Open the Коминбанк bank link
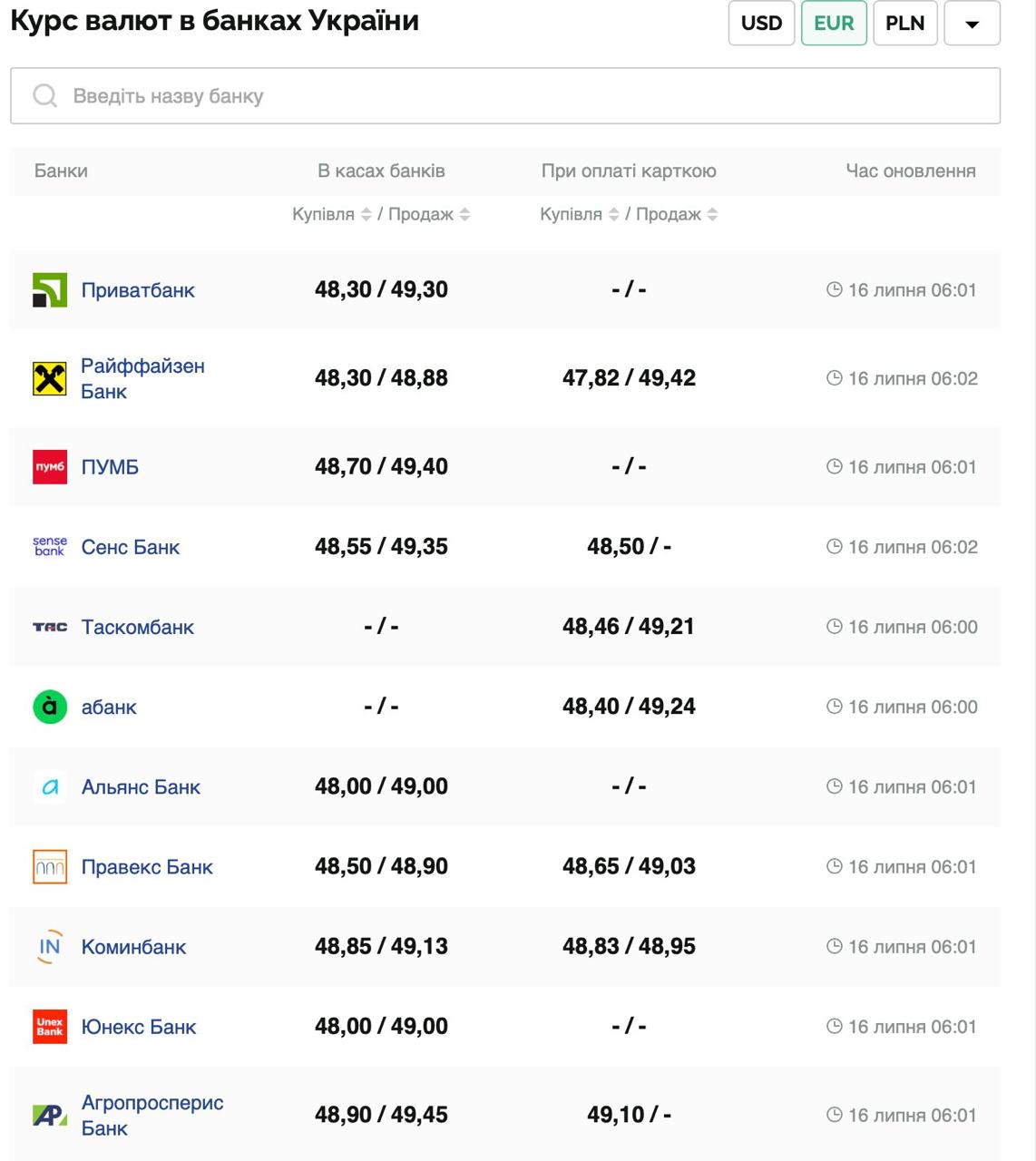 click(133, 947)
